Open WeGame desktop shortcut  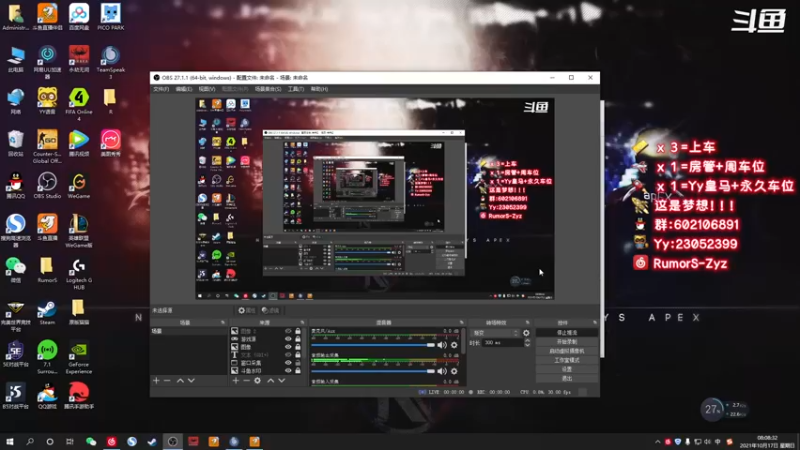[x=79, y=185]
